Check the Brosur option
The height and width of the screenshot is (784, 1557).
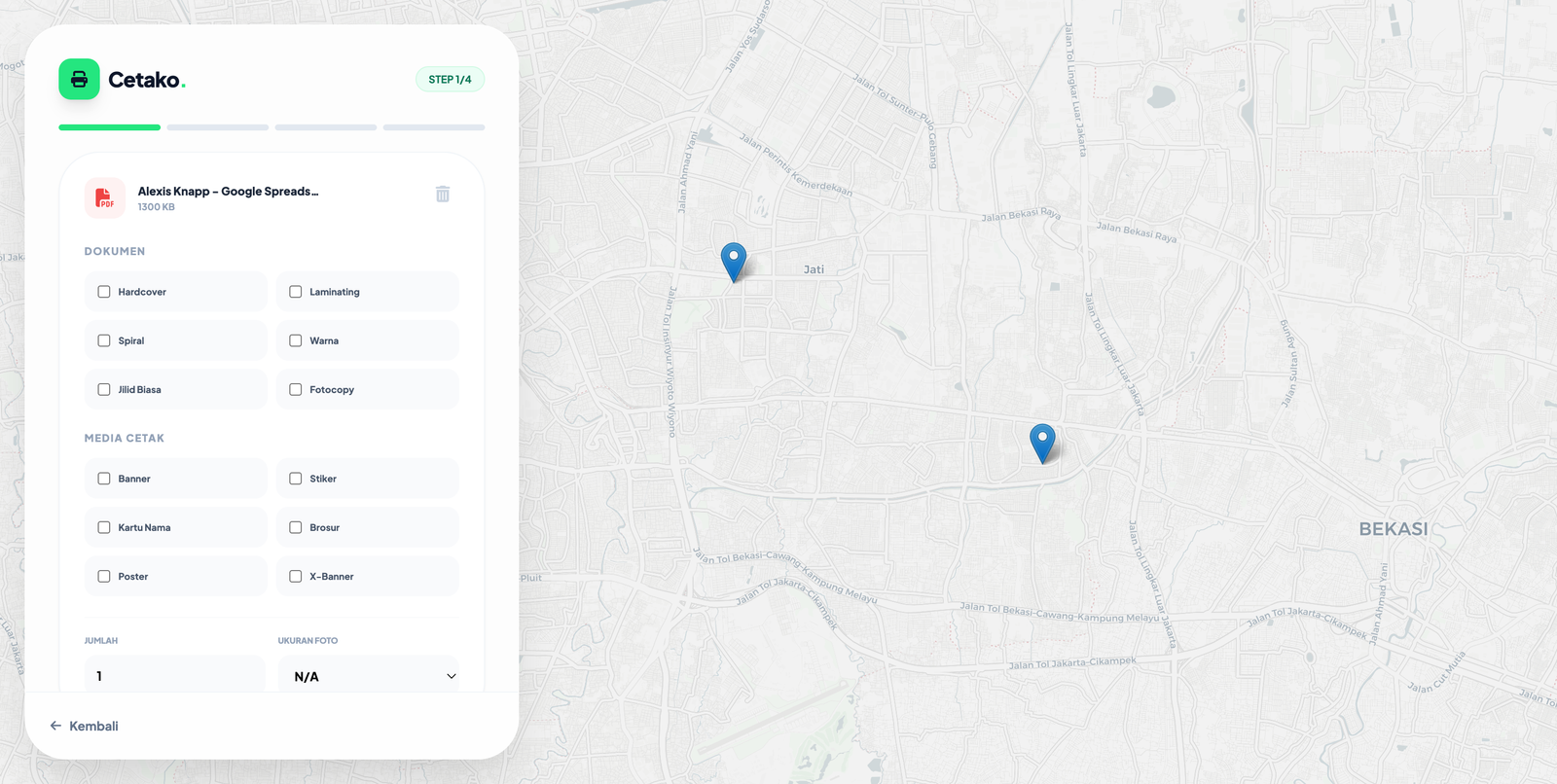click(x=296, y=527)
